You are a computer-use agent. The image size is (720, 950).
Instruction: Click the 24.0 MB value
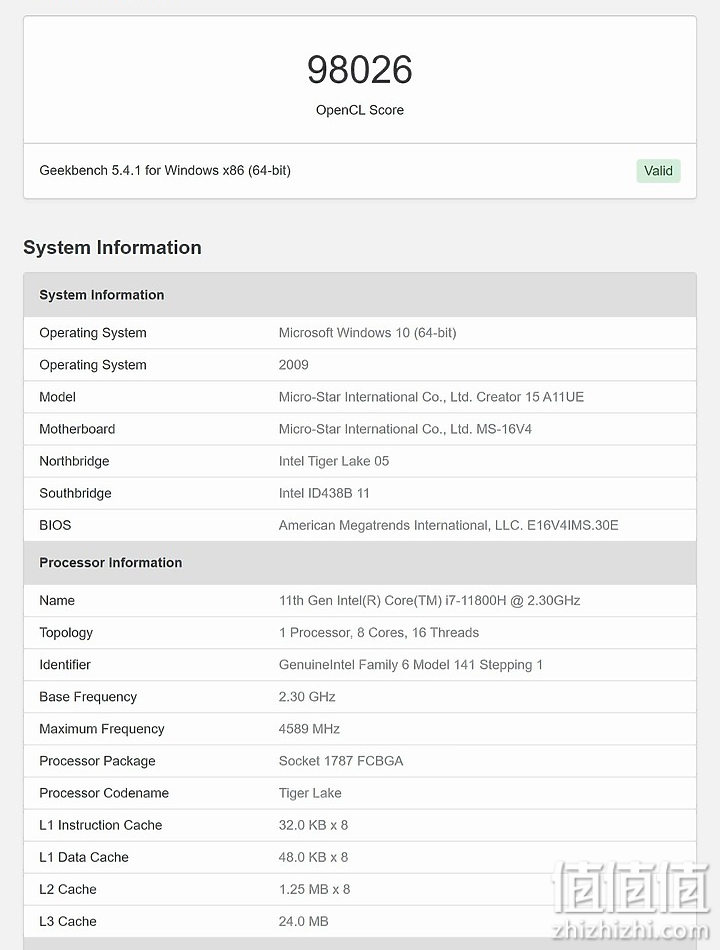304,922
